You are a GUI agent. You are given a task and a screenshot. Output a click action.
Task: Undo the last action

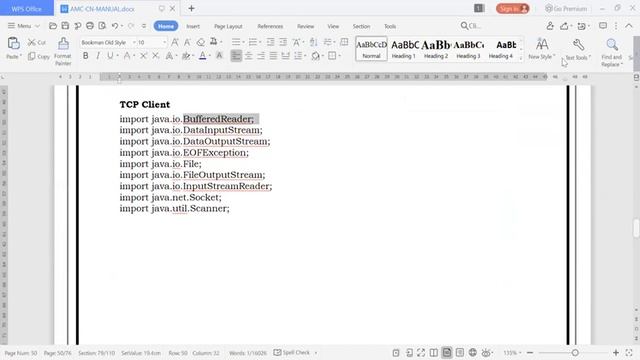115,26
